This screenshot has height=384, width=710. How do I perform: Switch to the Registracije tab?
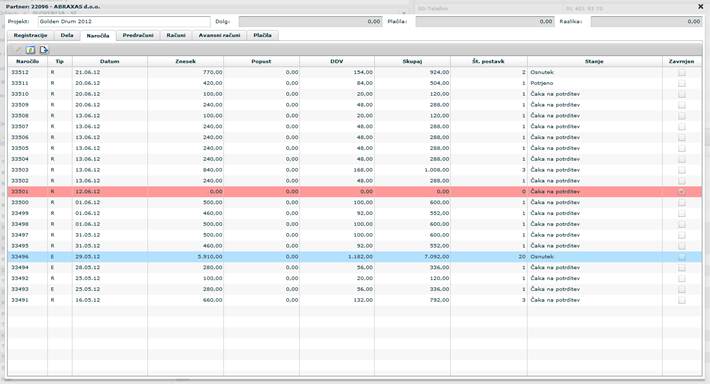click(x=30, y=35)
